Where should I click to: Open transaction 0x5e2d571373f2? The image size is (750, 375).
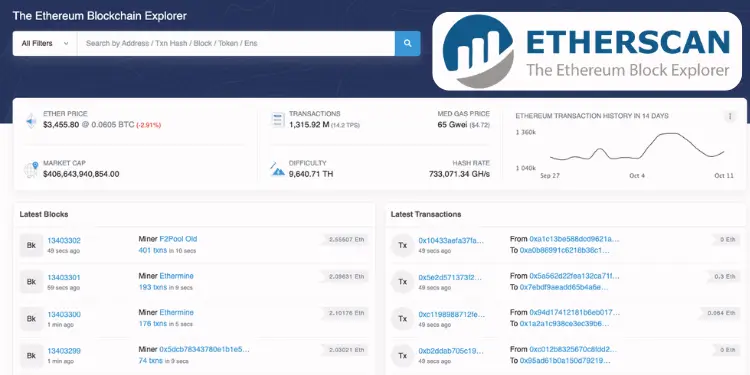coord(450,277)
